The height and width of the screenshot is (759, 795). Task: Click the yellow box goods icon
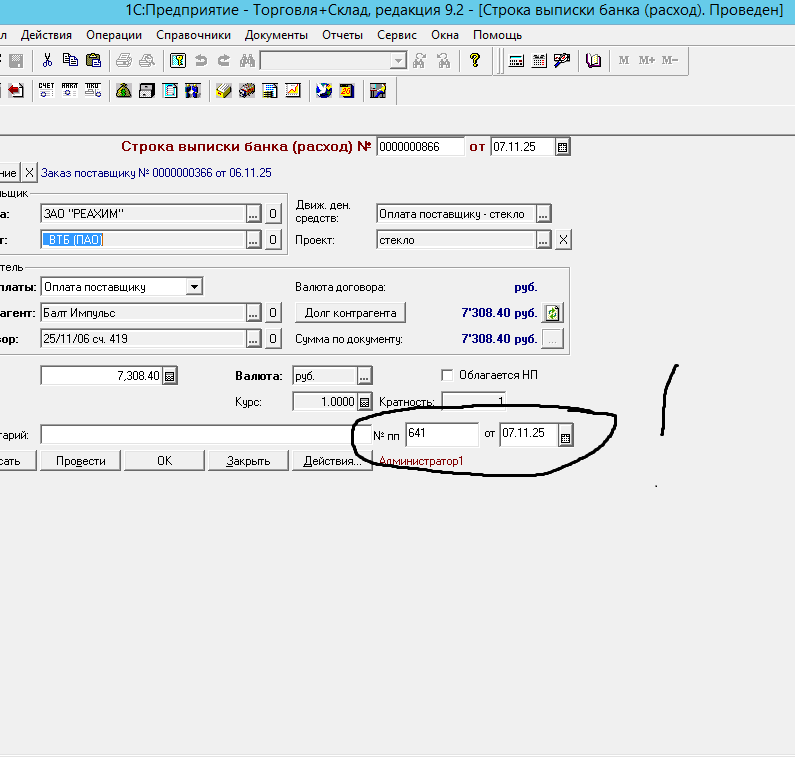pyautogui.click(x=224, y=91)
